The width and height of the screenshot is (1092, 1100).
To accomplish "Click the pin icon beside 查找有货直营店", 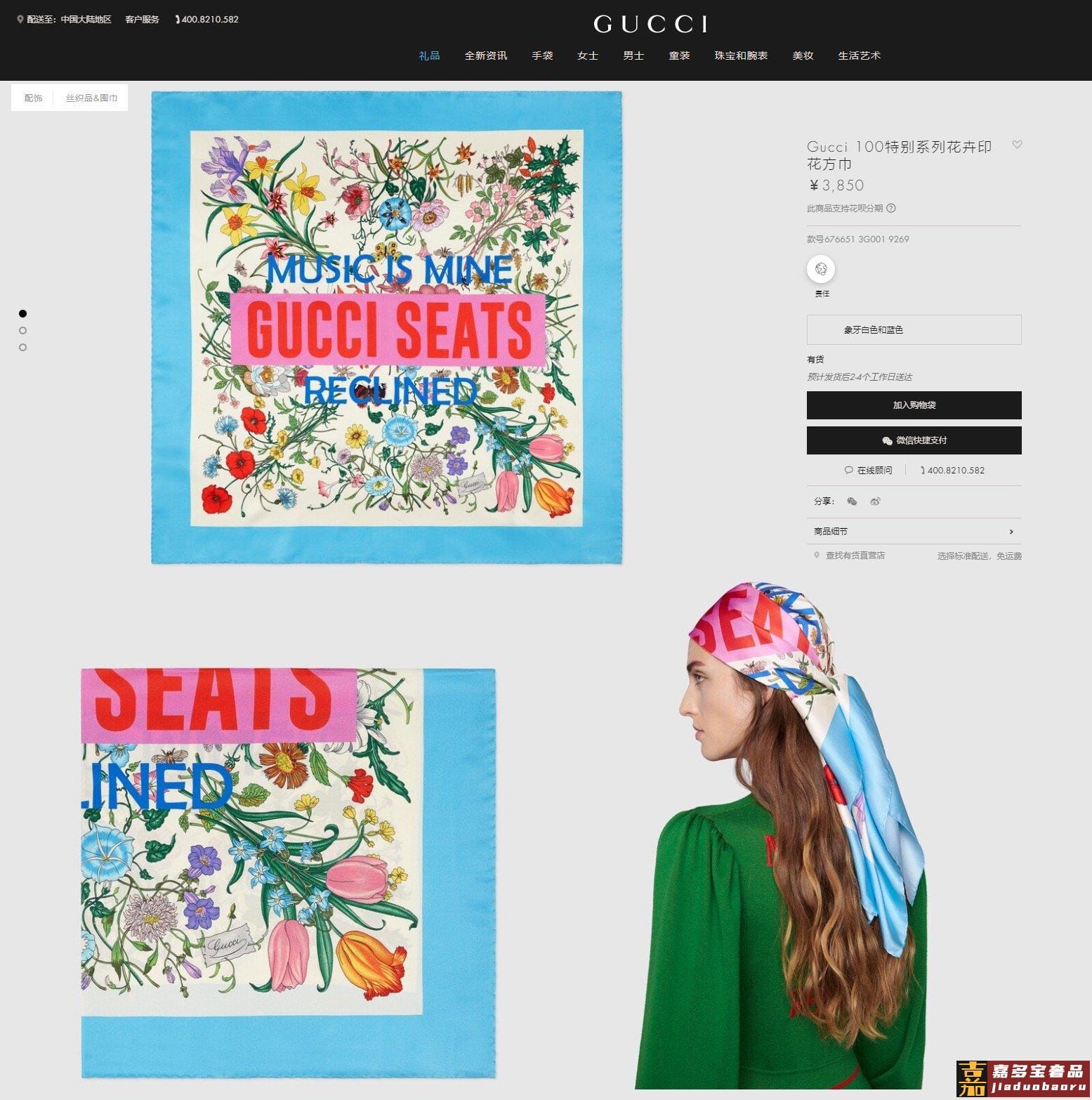I will pyautogui.click(x=817, y=555).
